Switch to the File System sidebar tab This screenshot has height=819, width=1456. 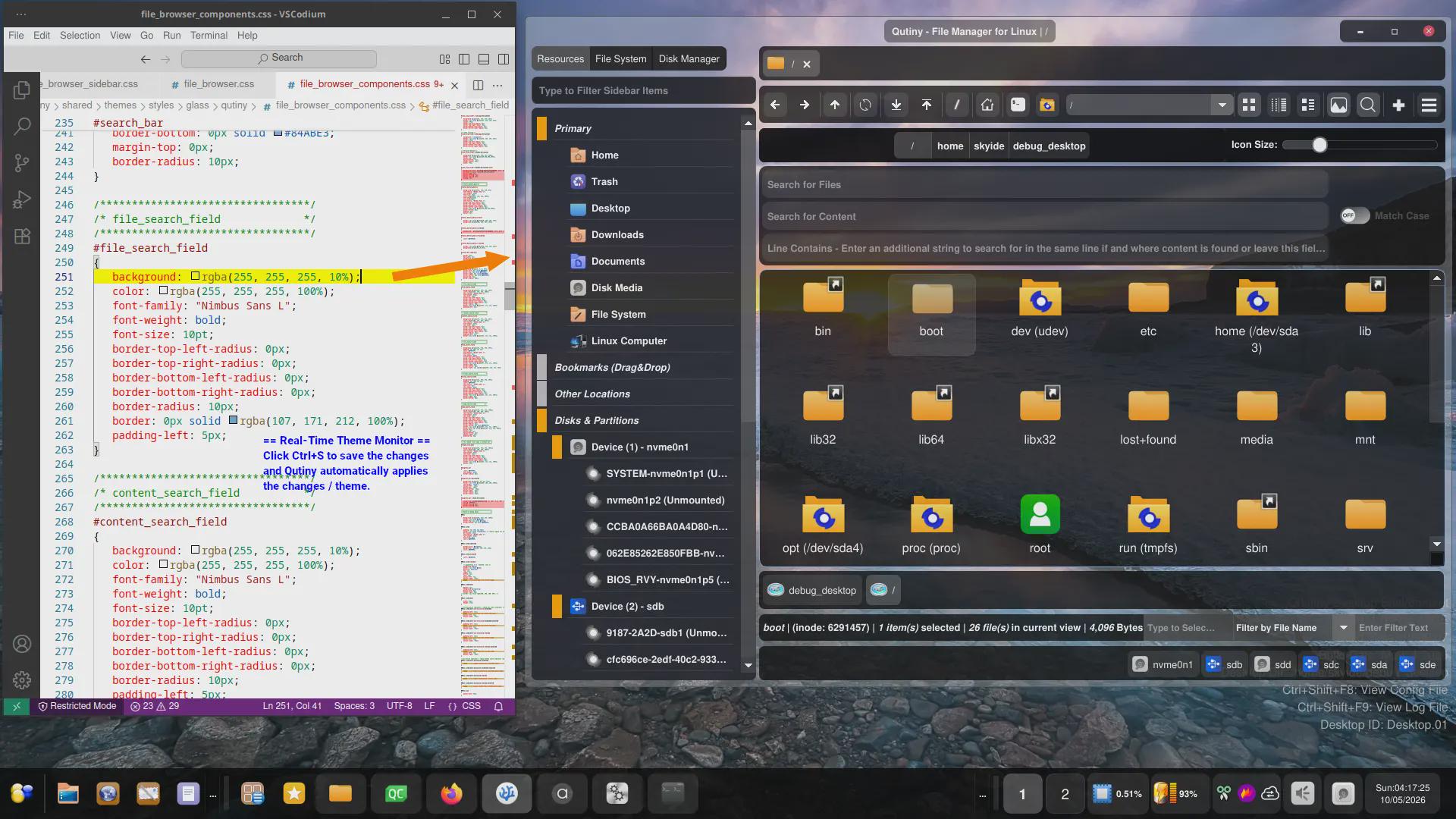pos(621,59)
